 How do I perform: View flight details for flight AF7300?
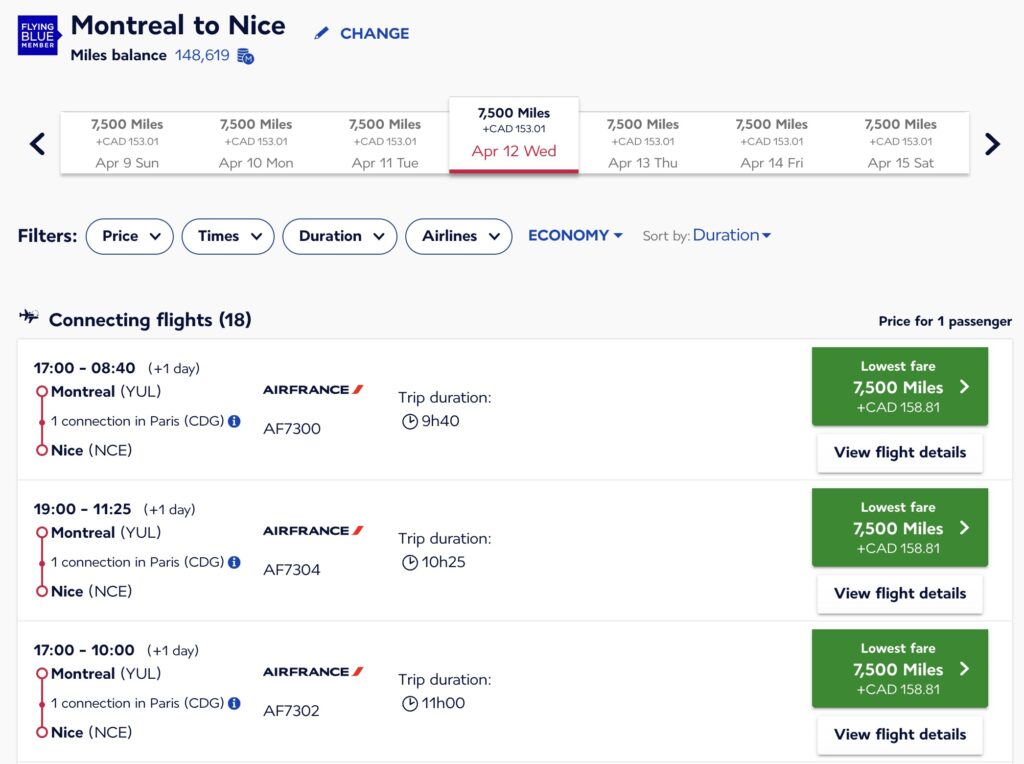(899, 452)
